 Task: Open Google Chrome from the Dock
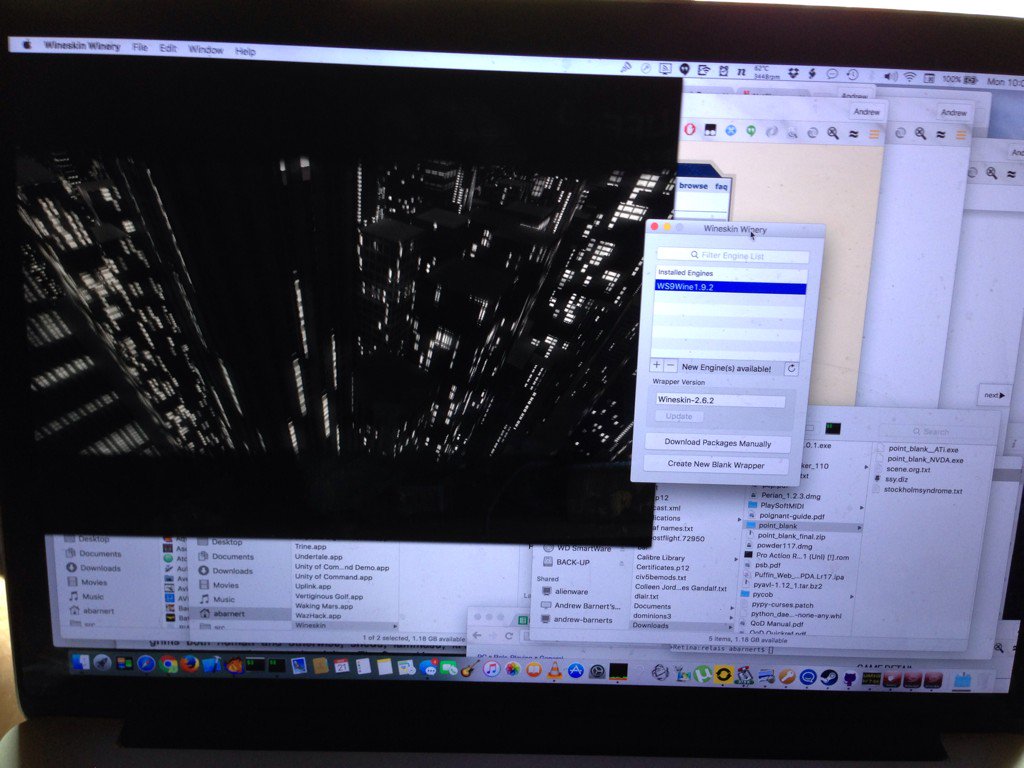coord(168,664)
